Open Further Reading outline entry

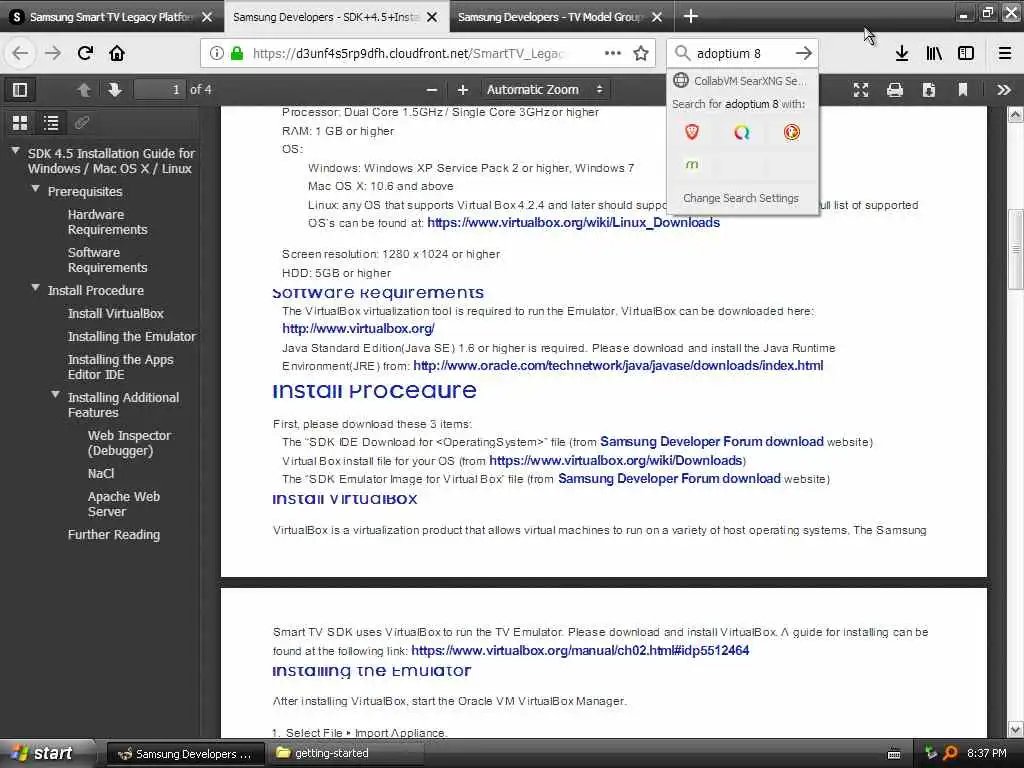[114, 534]
